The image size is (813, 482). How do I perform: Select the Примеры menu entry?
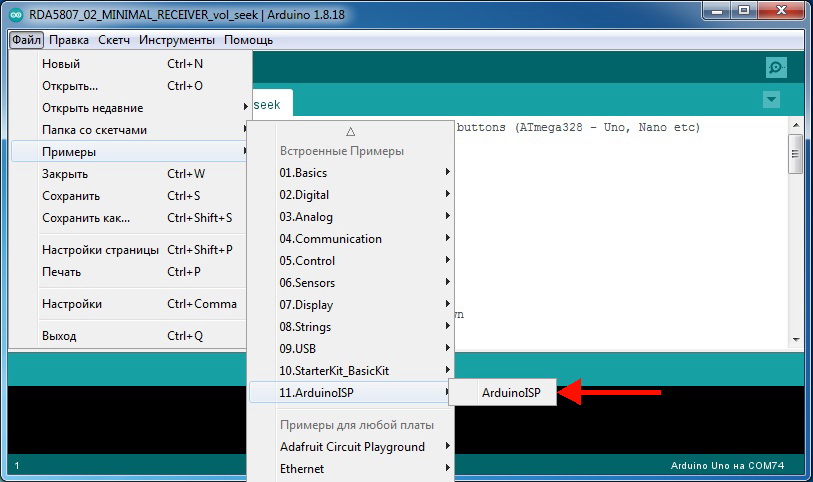pyautogui.click(x=129, y=152)
